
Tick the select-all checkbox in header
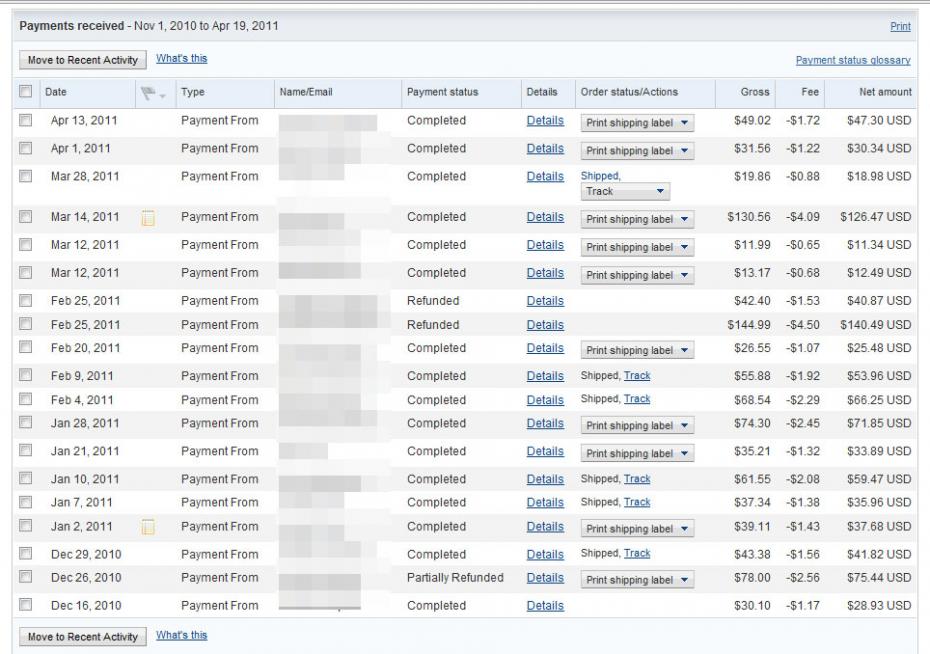(26, 91)
